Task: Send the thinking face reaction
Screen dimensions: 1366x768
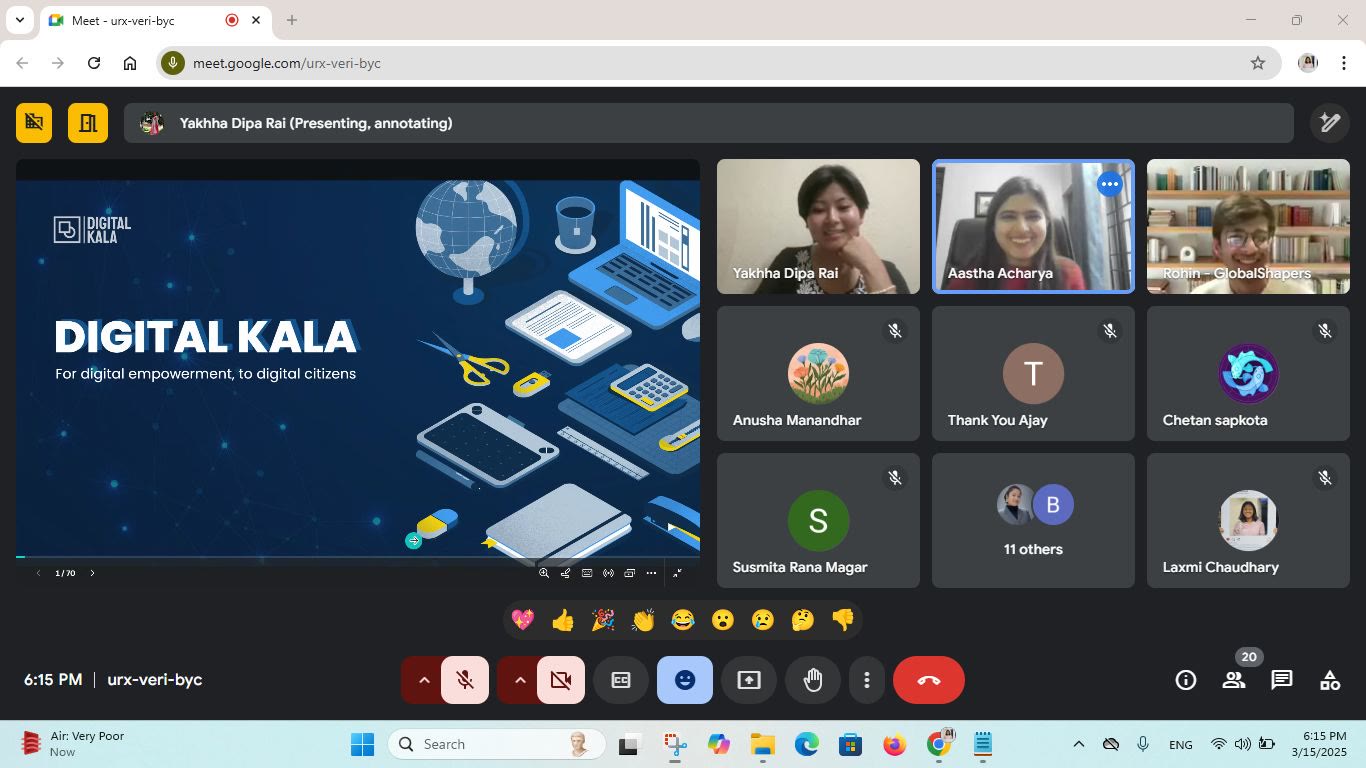Action: (x=803, y=620)
